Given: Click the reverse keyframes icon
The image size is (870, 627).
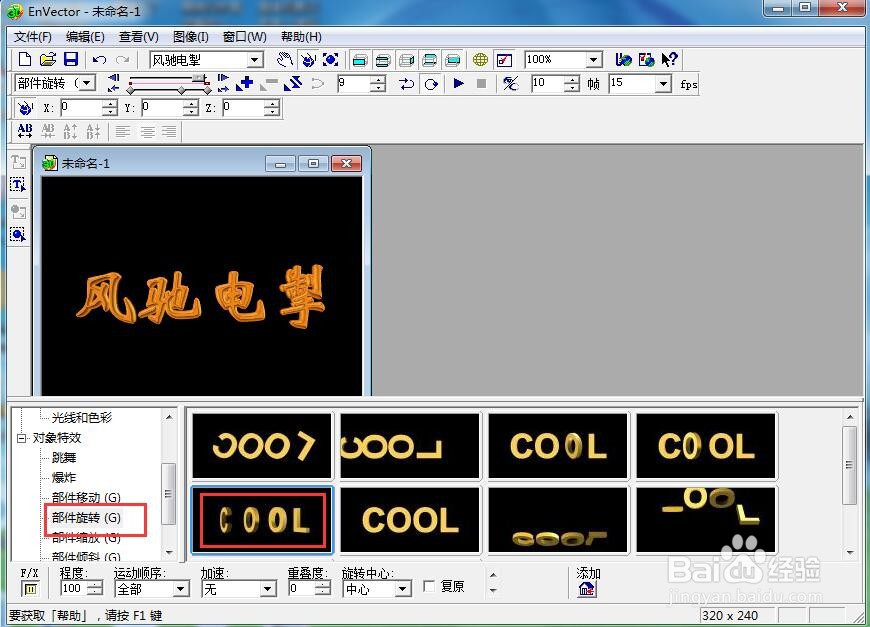Looking at the screenshot, I should point(293,84).
